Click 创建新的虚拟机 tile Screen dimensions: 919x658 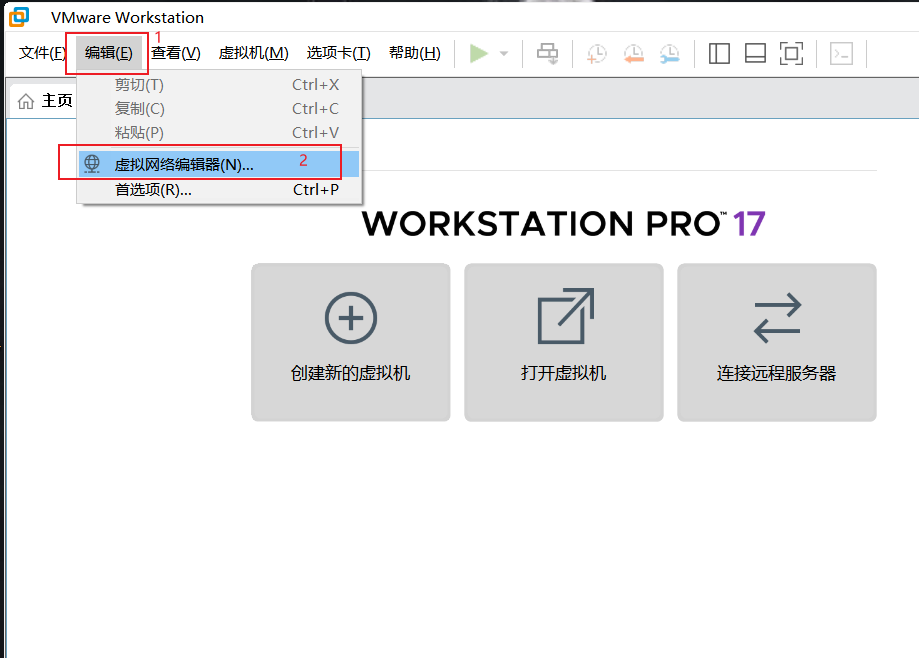tap(350, 342)
